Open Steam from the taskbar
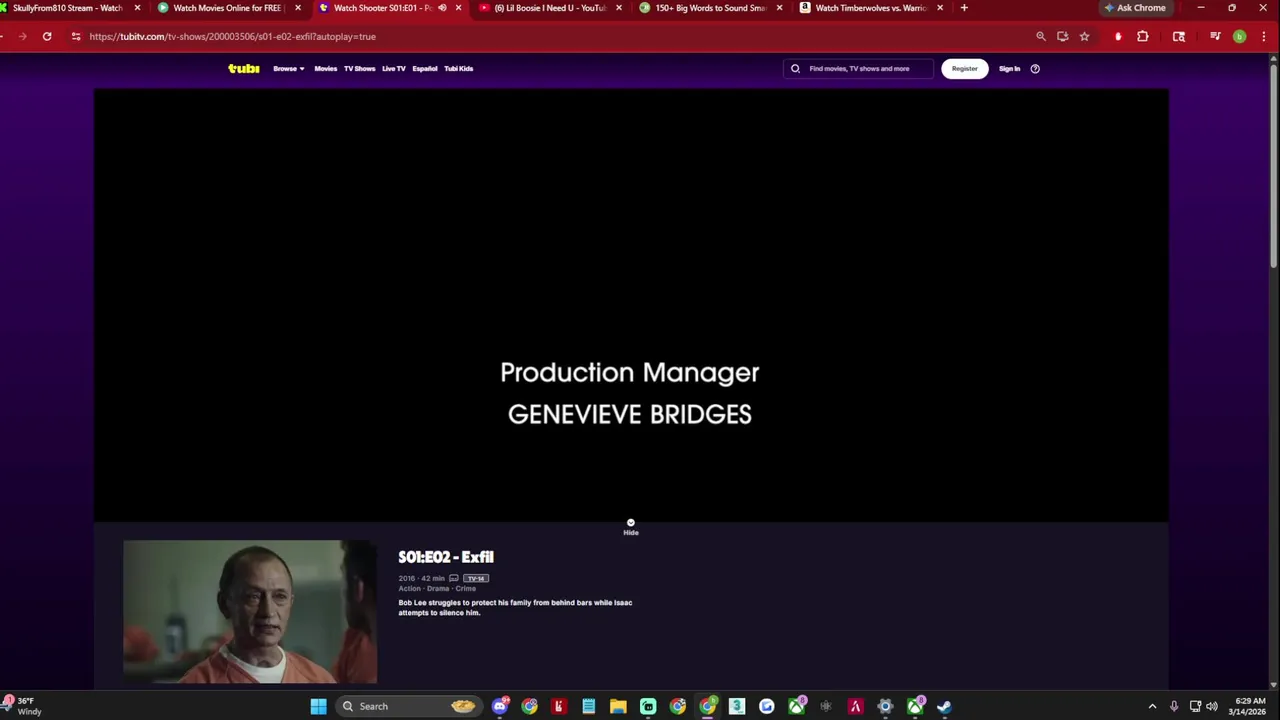 point(944,706)
